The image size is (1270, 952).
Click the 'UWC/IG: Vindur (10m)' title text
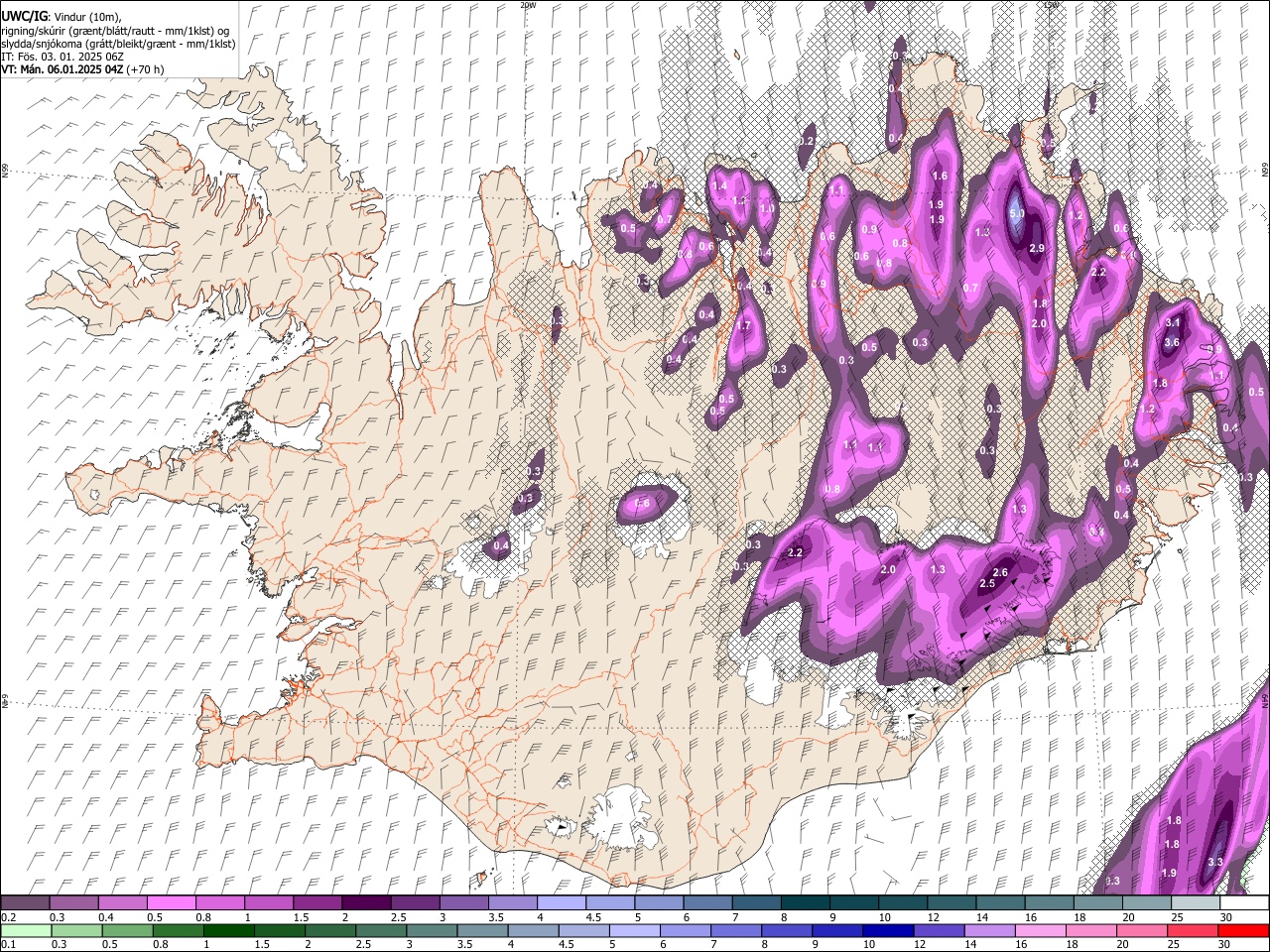[x=62, y=17]
